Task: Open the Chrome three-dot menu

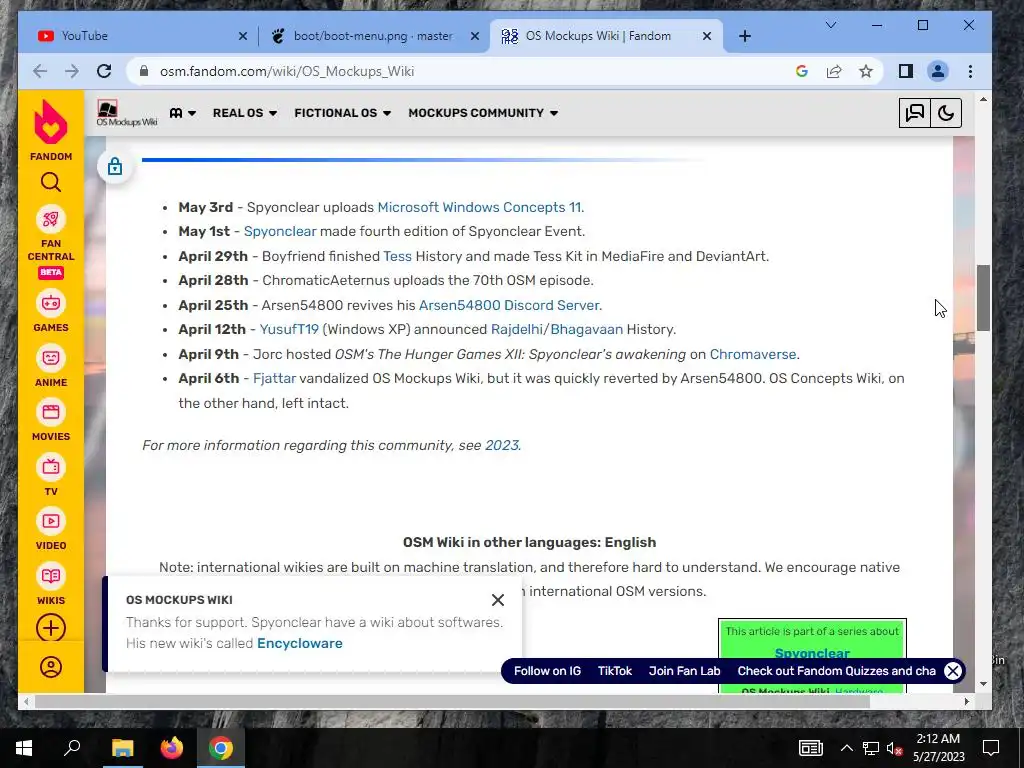Action: [970, 71]
